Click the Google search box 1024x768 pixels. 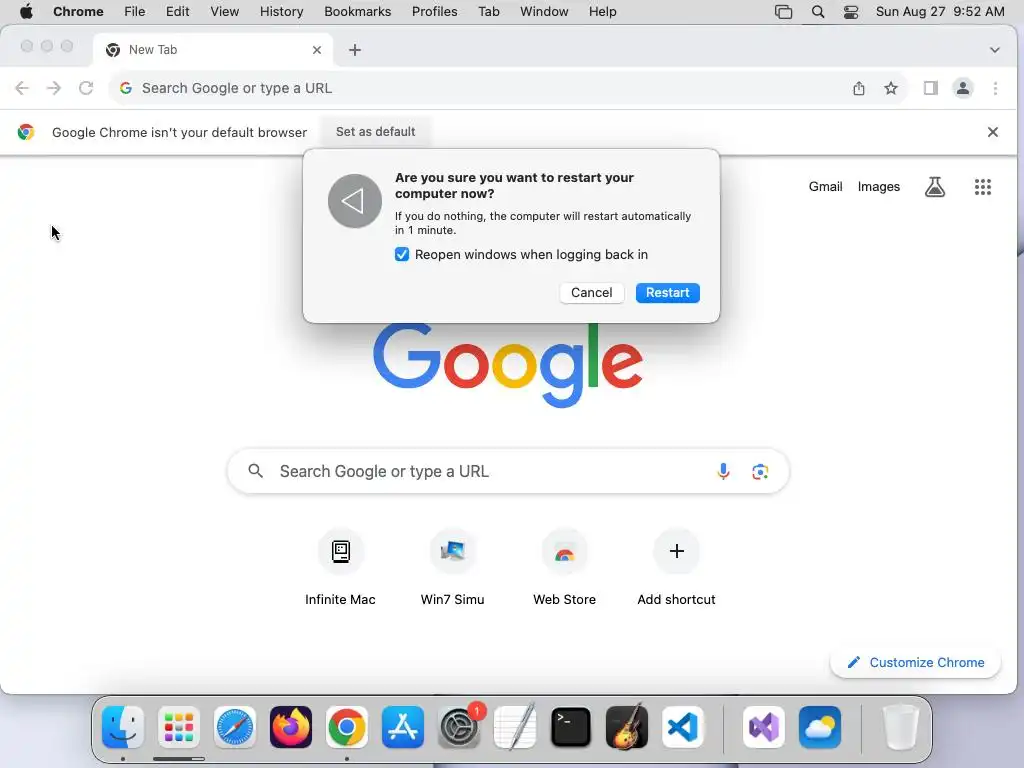(x=508, y=471)
